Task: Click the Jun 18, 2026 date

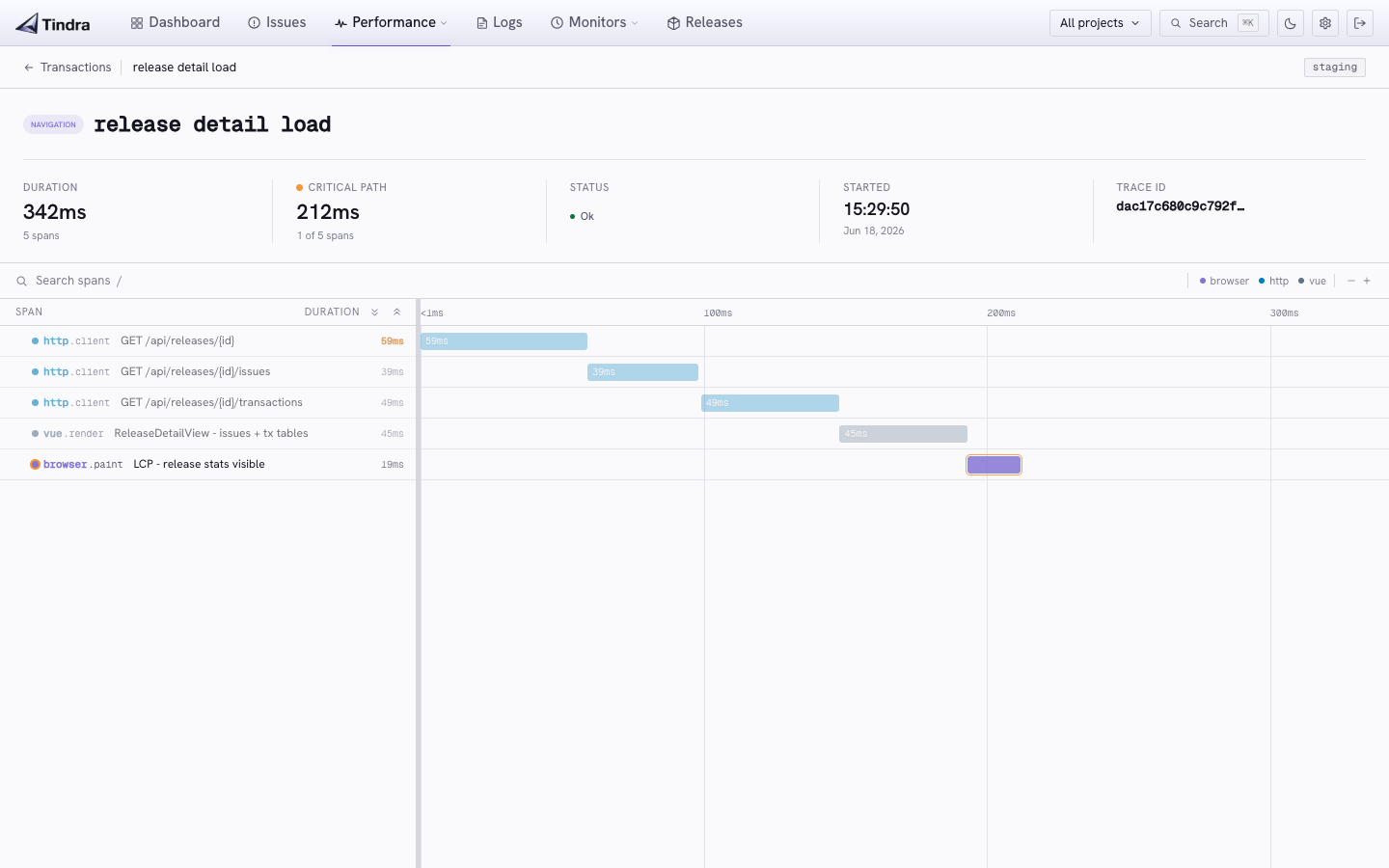Action: 874,231
